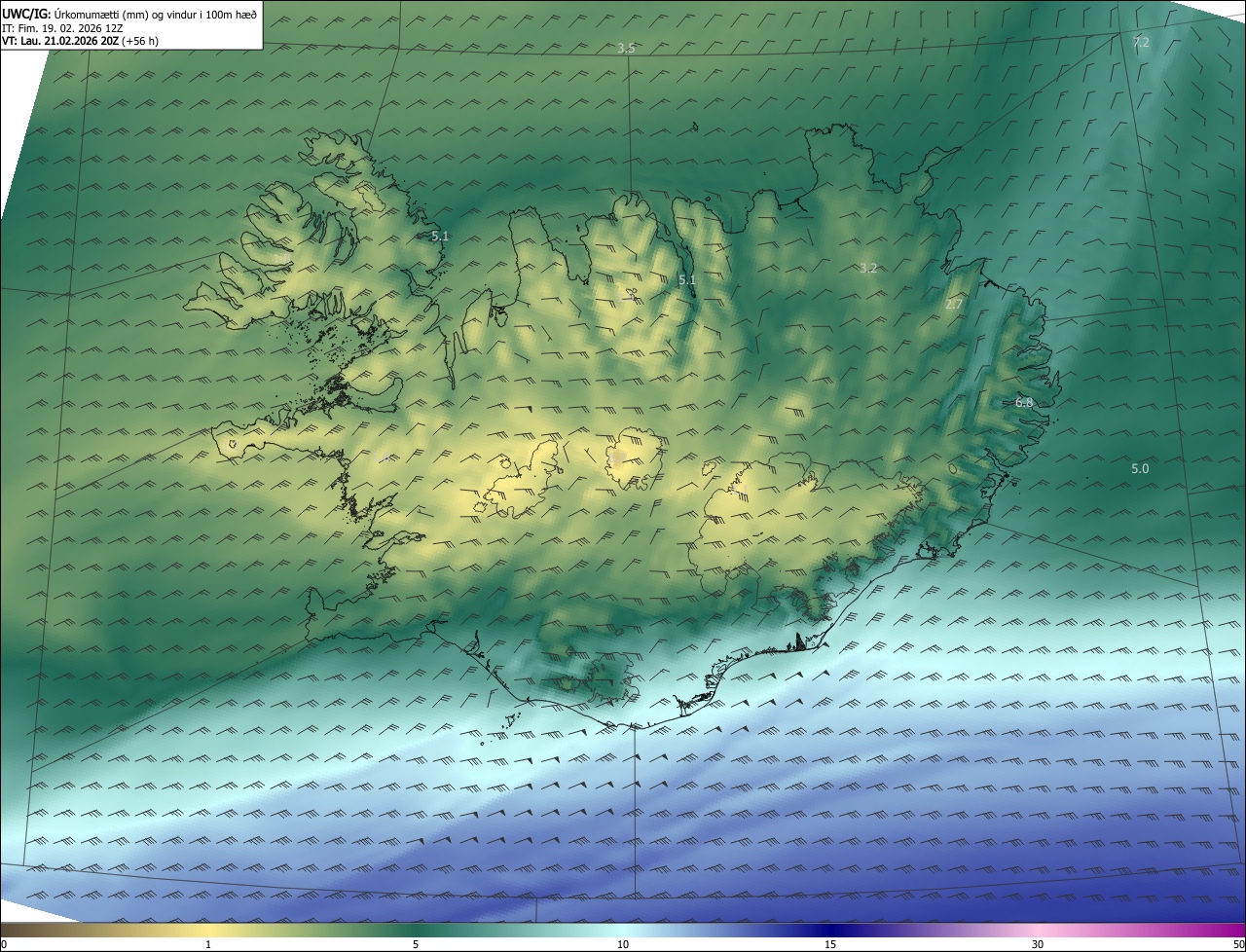1246x952 pixels.
Task: Select the valid time line "VT: Lau. 21.02.2026 20Z (+56 h)"
Action: pyautogui.click(x=80, y=41)
